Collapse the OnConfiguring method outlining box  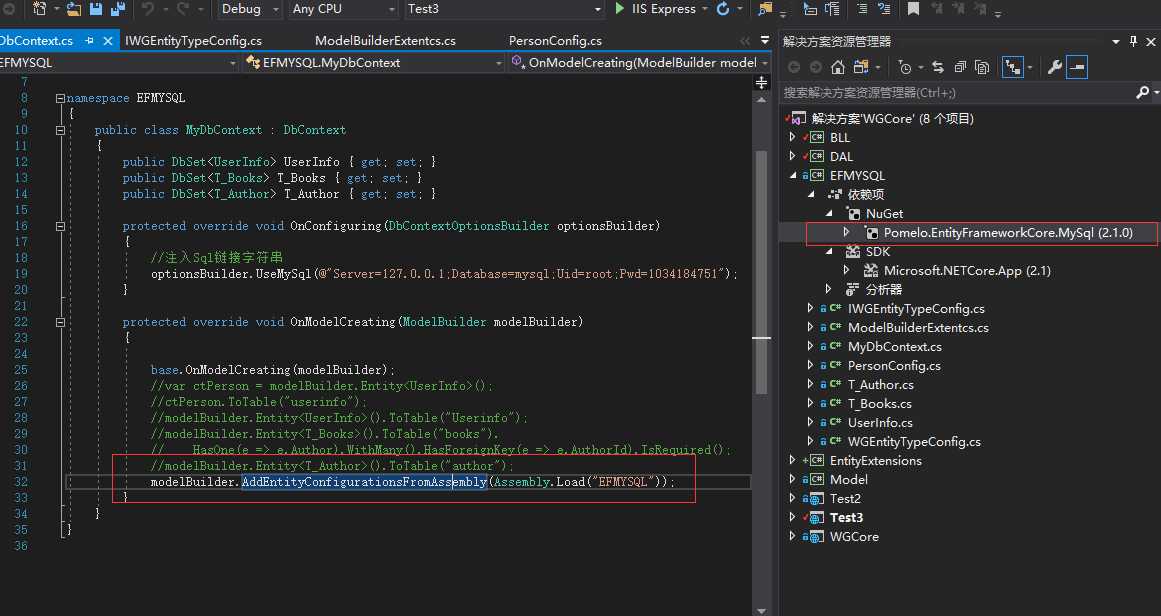[x=60, y=226]
